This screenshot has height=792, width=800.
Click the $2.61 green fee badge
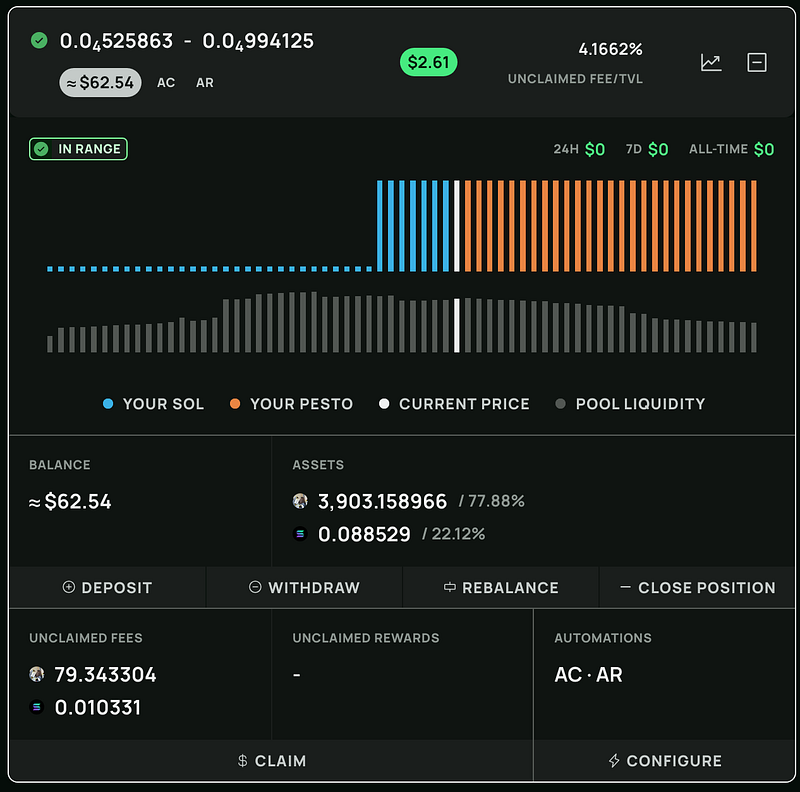pyautogui.click(x=429, y=62)
